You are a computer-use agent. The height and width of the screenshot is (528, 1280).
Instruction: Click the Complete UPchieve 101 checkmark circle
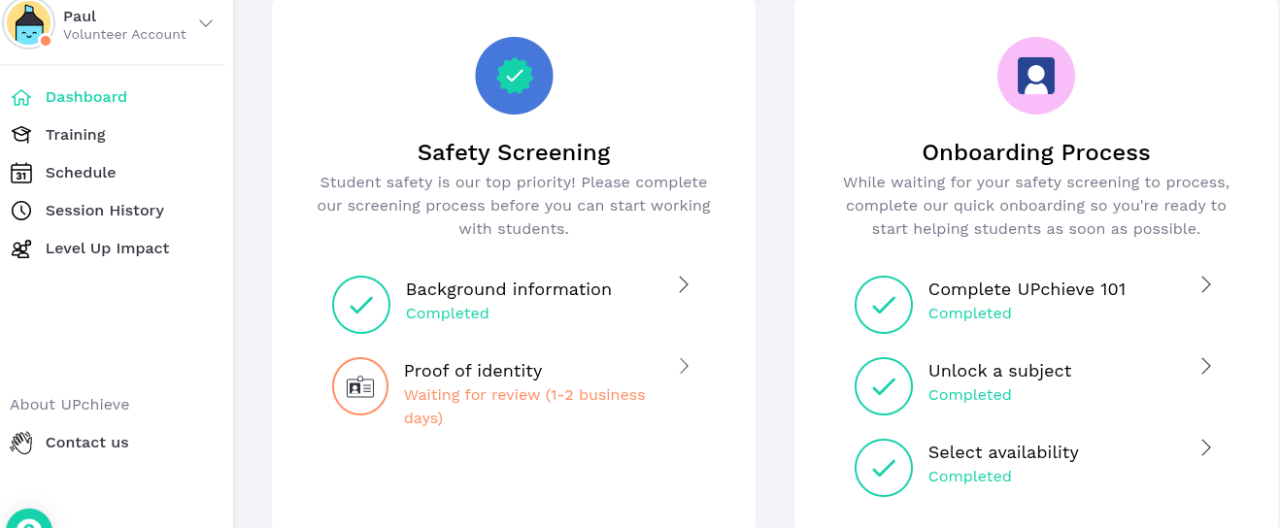coord(884,305)
